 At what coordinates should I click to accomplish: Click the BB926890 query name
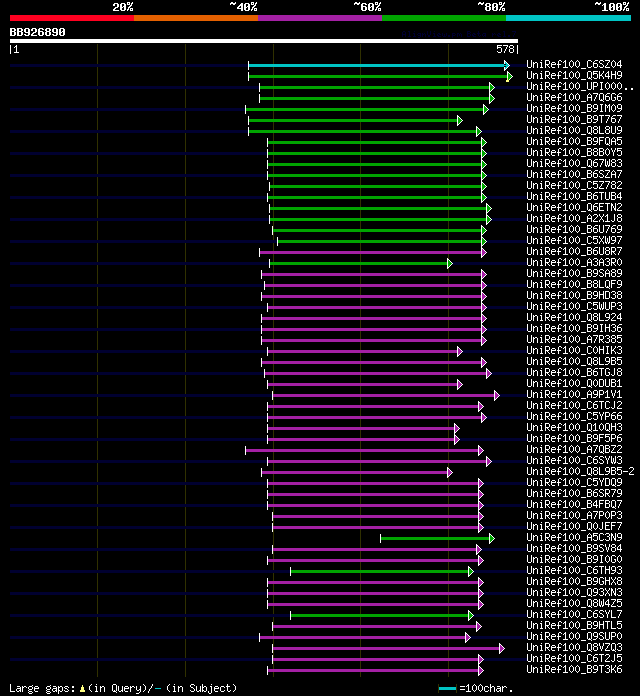point(37,32)
